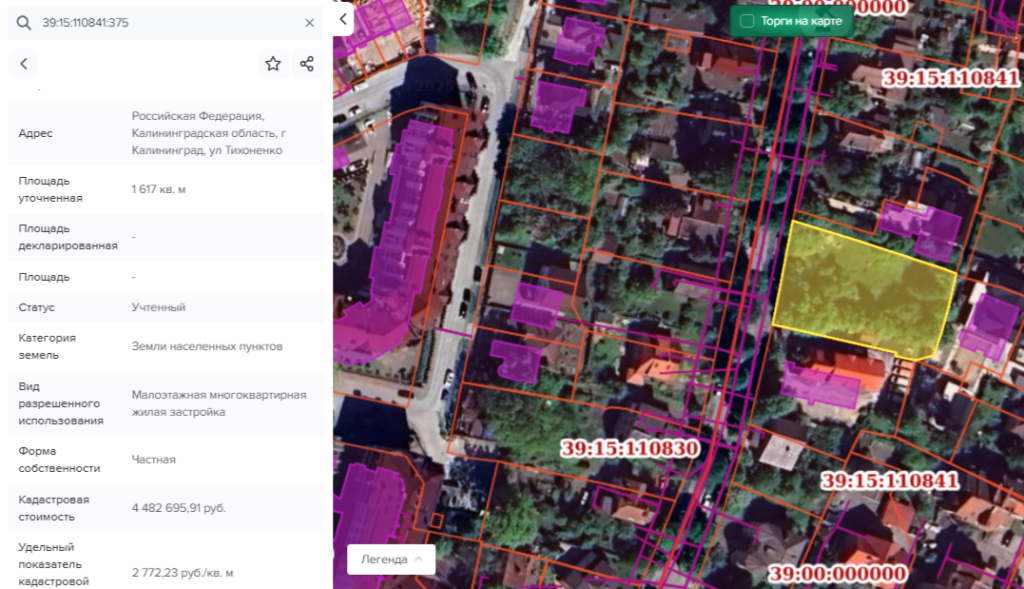The image size is (1024, 589).
Task: Click the "Земли населенных пунктов" category value
Action: [x=207, y=346]
